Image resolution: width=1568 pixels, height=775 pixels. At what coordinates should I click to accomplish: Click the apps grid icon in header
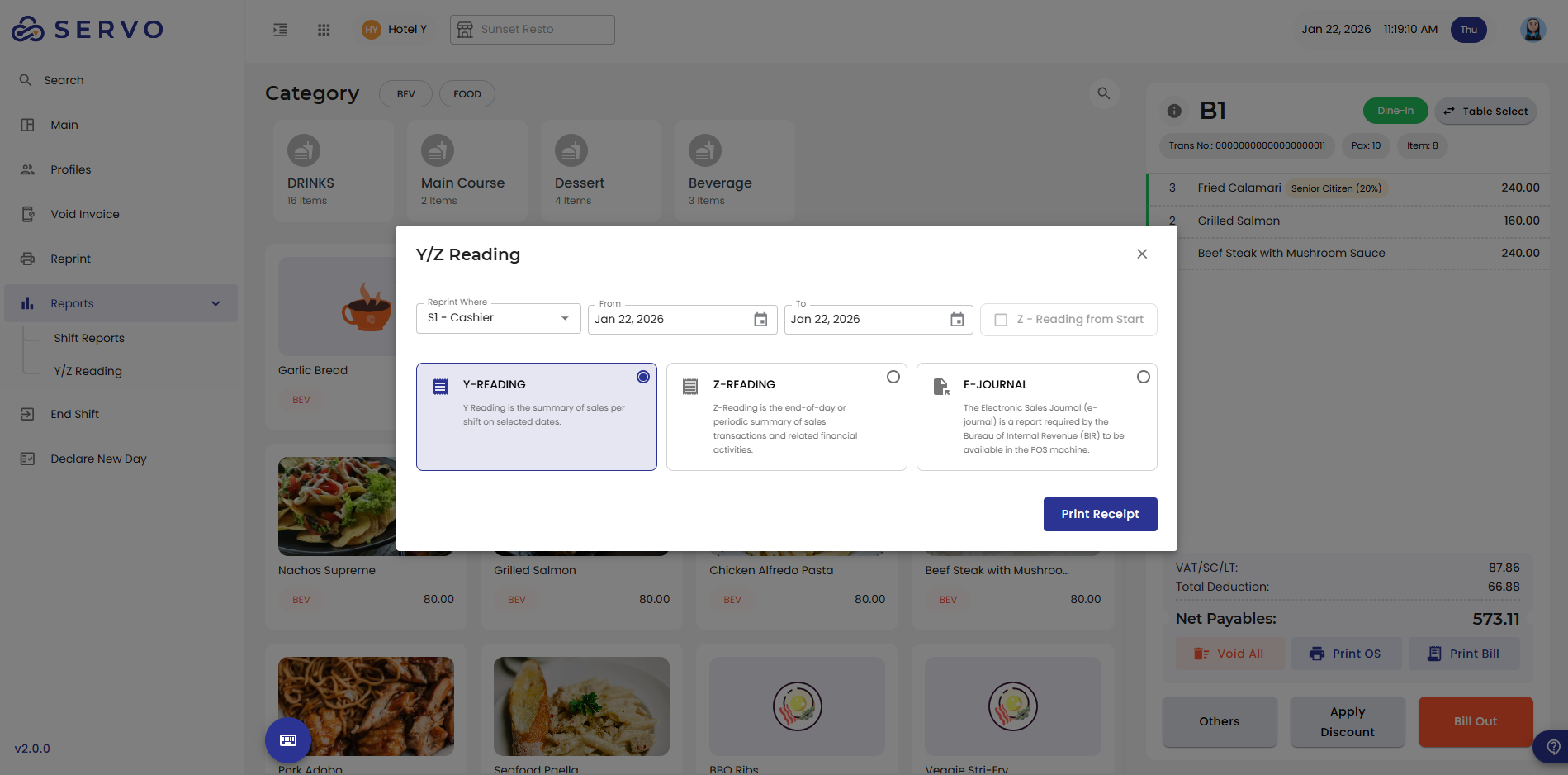coord(324,30)
